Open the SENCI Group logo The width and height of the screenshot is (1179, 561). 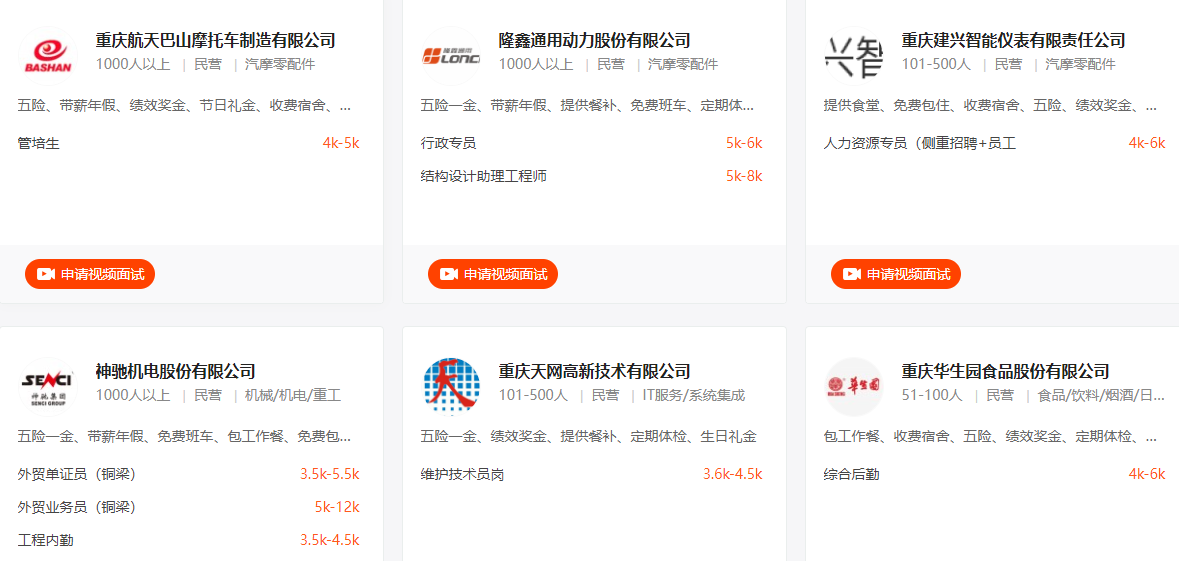[x=47, y=387]
